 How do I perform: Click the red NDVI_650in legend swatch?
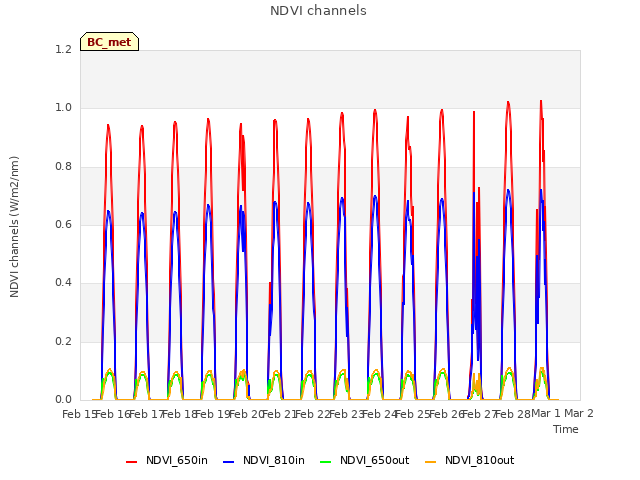click(x=131, y=462)
